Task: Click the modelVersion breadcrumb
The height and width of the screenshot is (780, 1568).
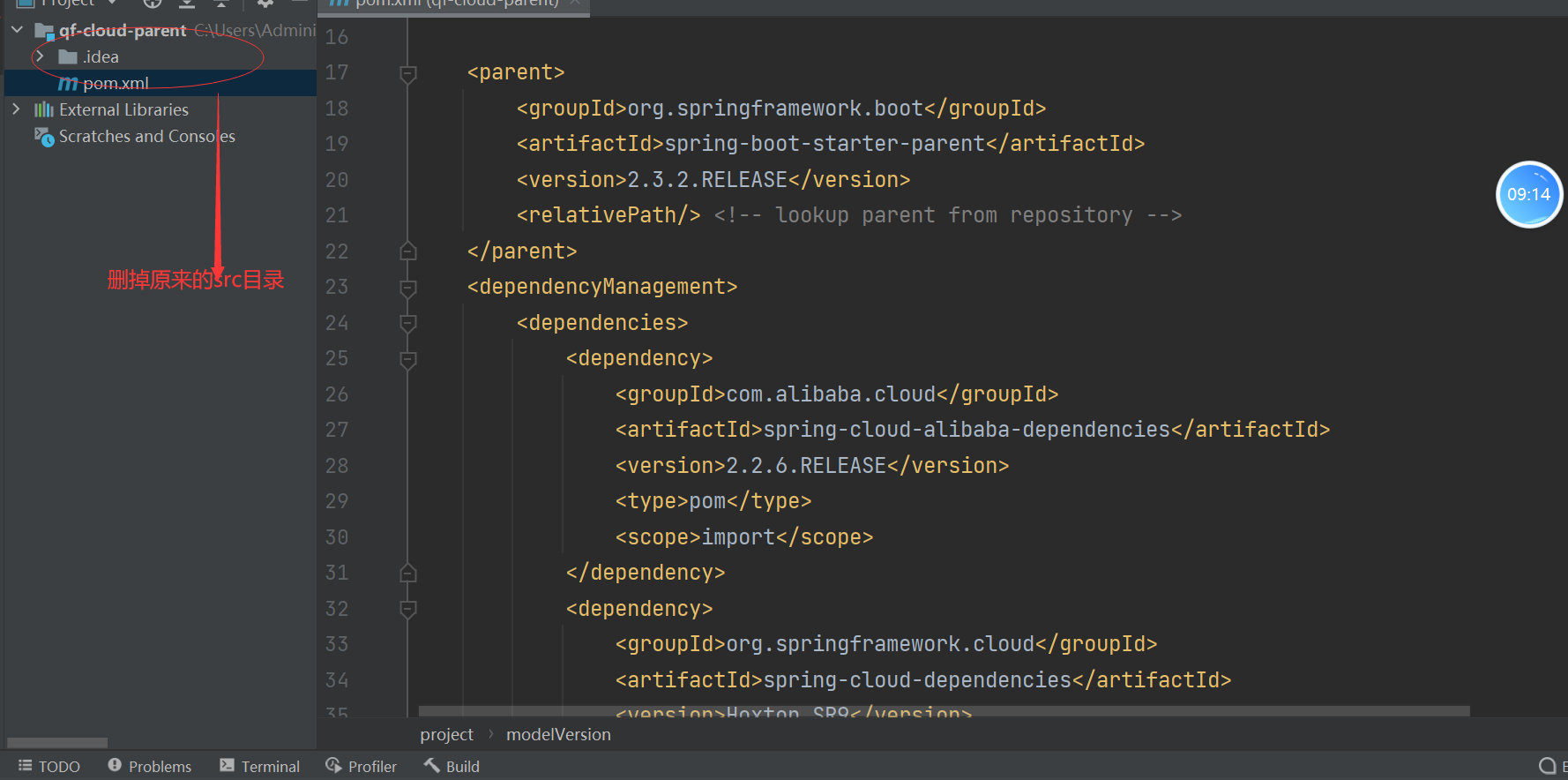Action: pos(558,734)
